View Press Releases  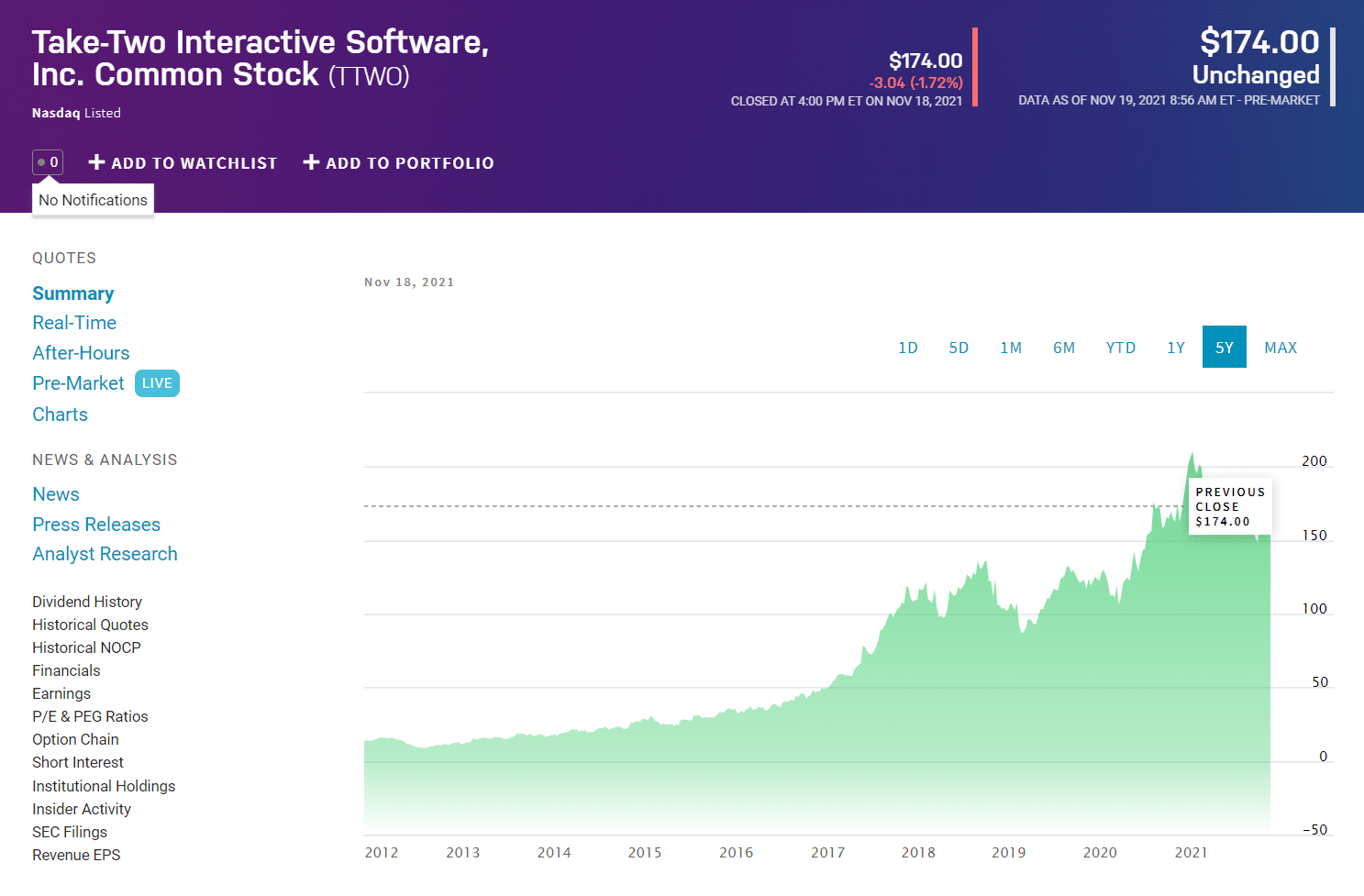[96, 525]
